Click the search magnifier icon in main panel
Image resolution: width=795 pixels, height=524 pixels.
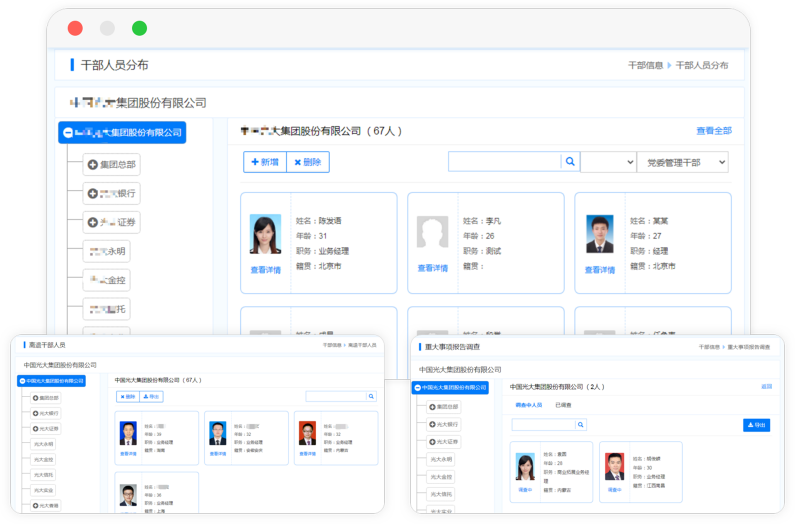(569, 162)
